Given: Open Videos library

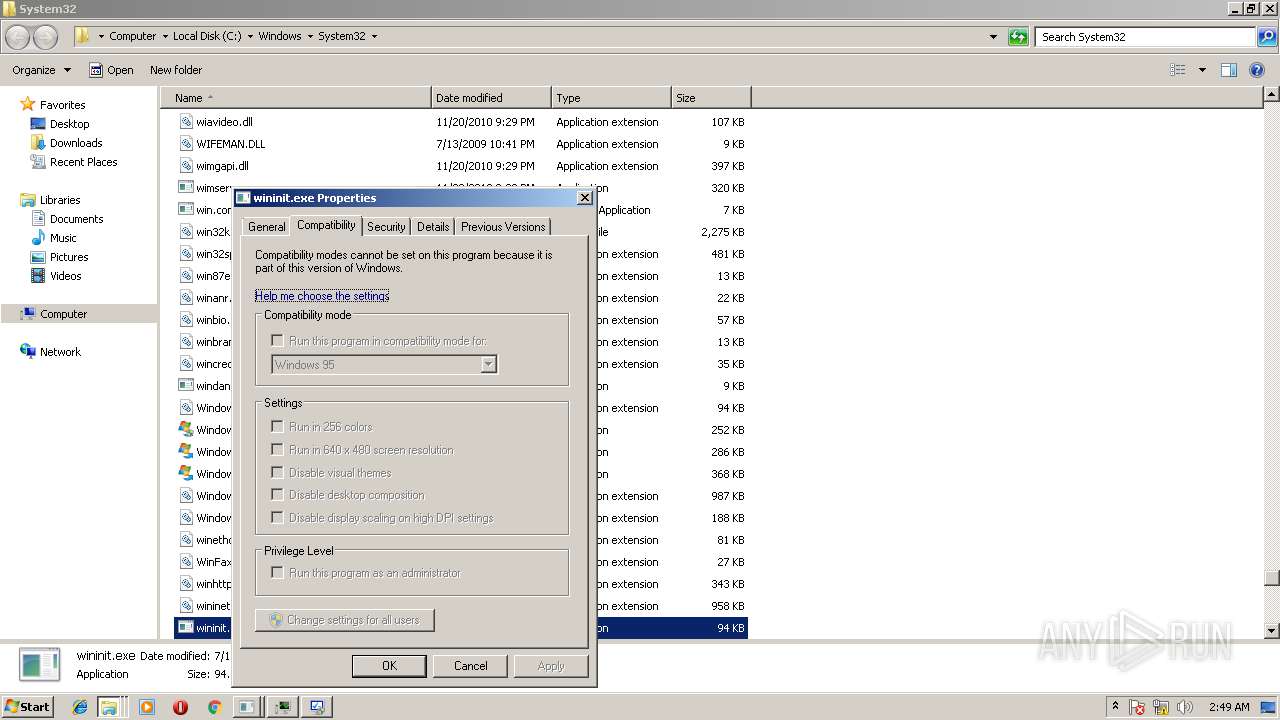Looking at the screenshot, I should [x=65, y=276].
